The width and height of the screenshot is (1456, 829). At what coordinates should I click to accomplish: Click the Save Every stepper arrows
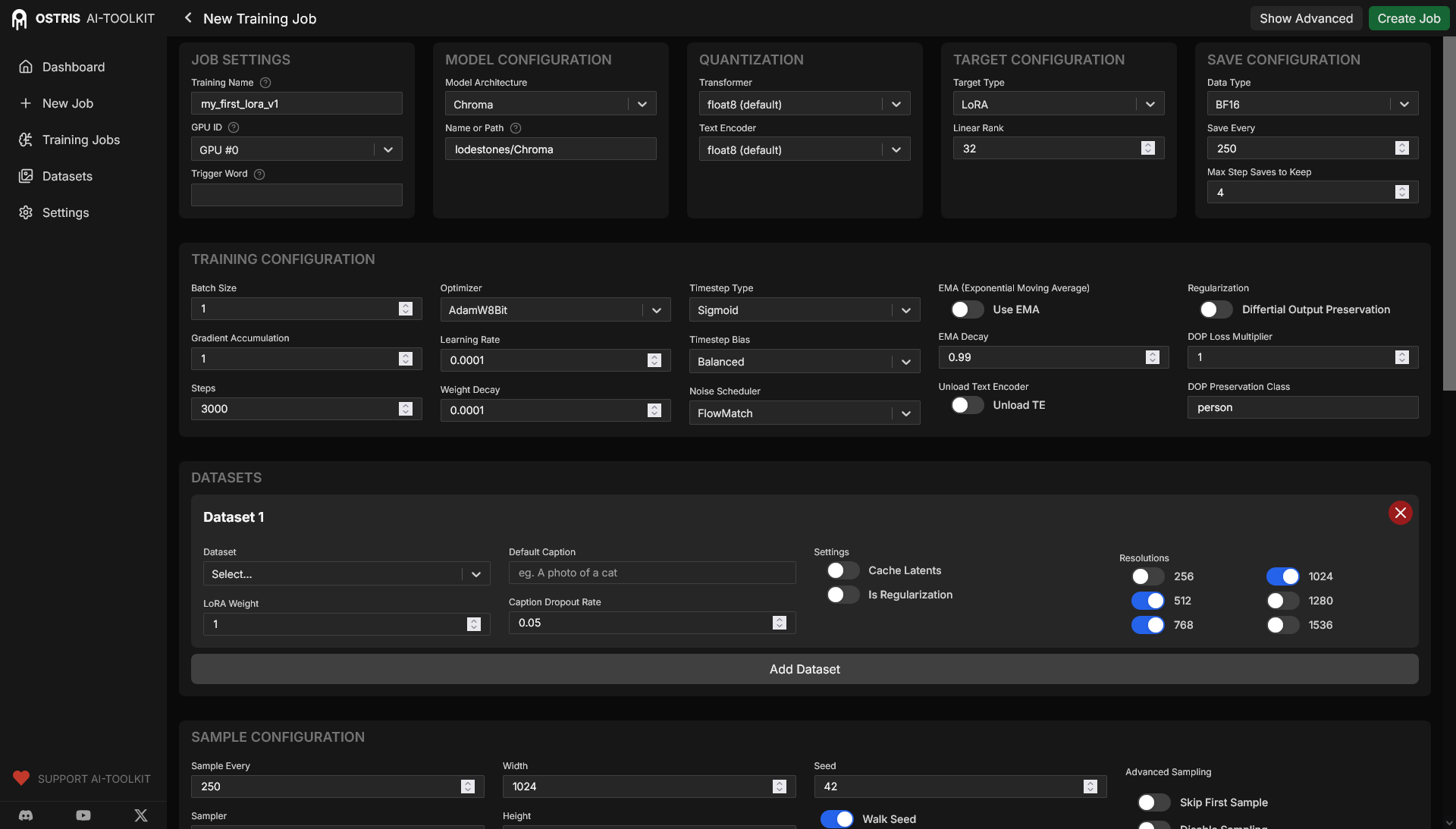pos(1402,148)
